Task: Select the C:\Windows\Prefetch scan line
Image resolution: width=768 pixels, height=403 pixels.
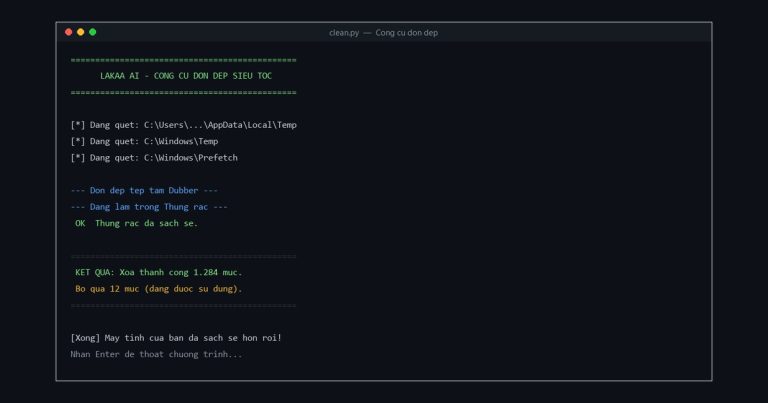Action: pos(154,158)
